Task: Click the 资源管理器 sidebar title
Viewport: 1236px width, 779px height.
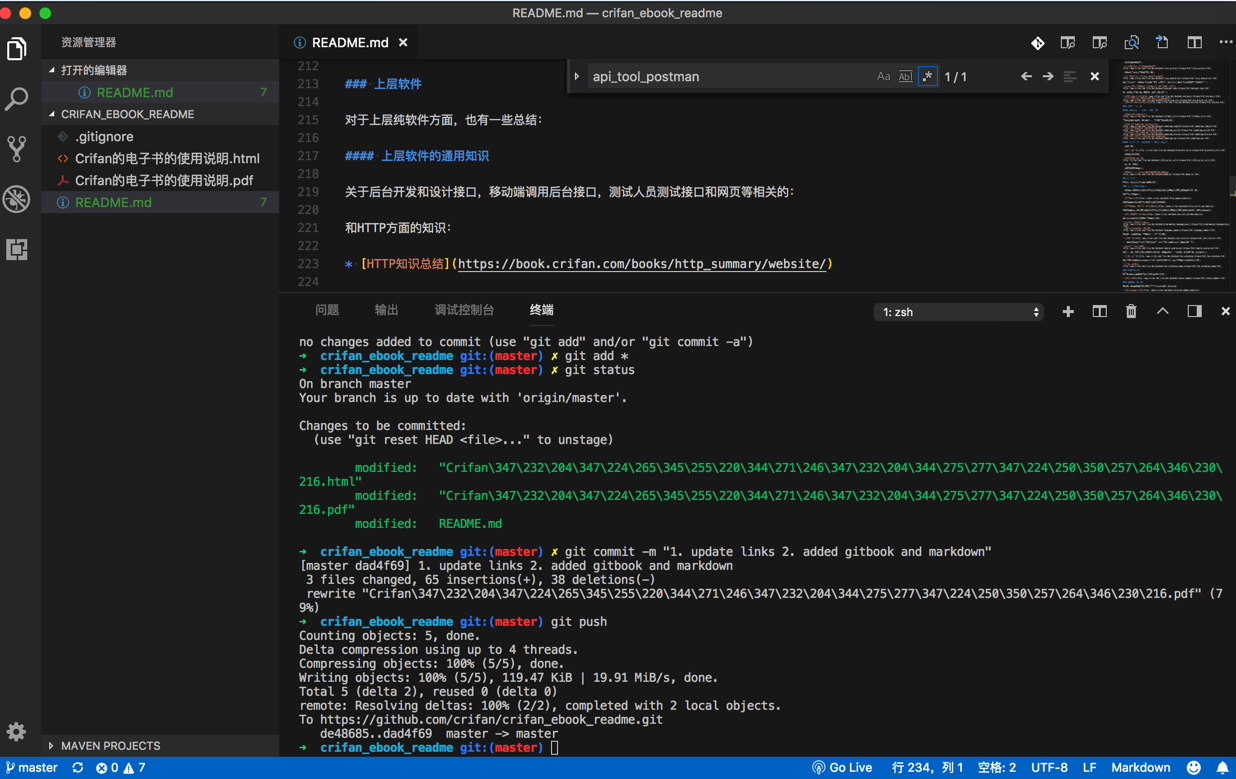Action: click(88, 42)
